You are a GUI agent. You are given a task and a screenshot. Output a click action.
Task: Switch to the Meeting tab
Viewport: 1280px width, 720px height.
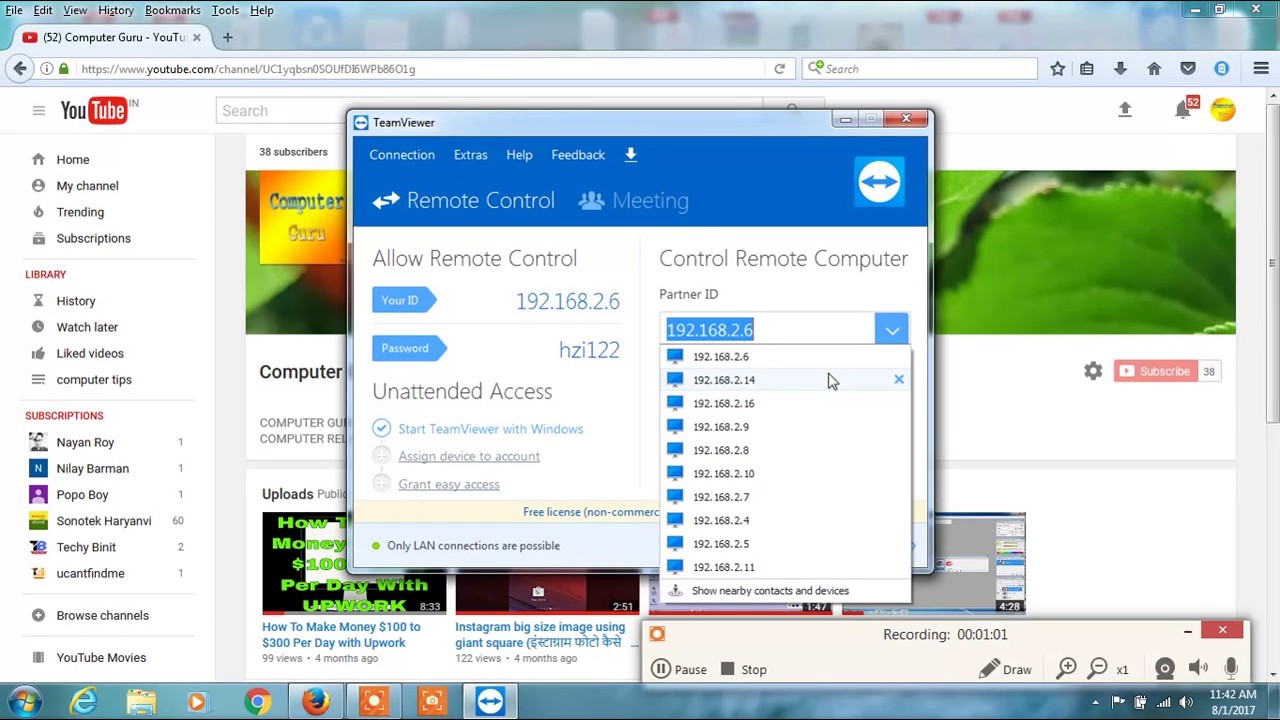click(634, 201)
